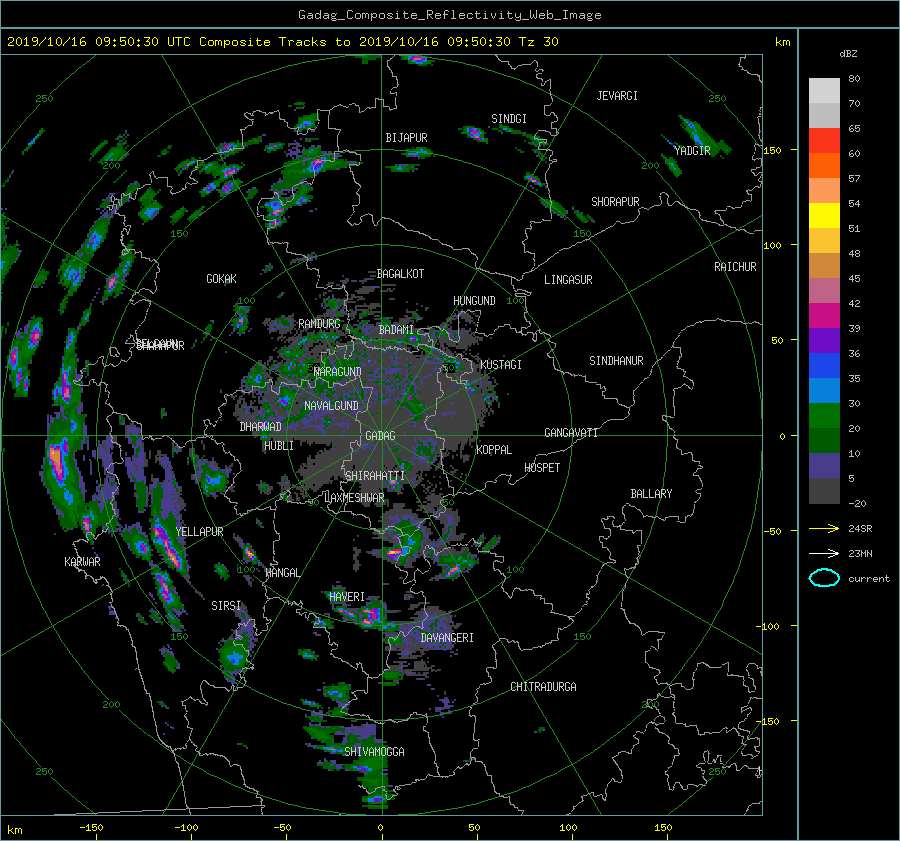Click the BAGALKOT city label
The image size is (900, 841).
(400, 274)
